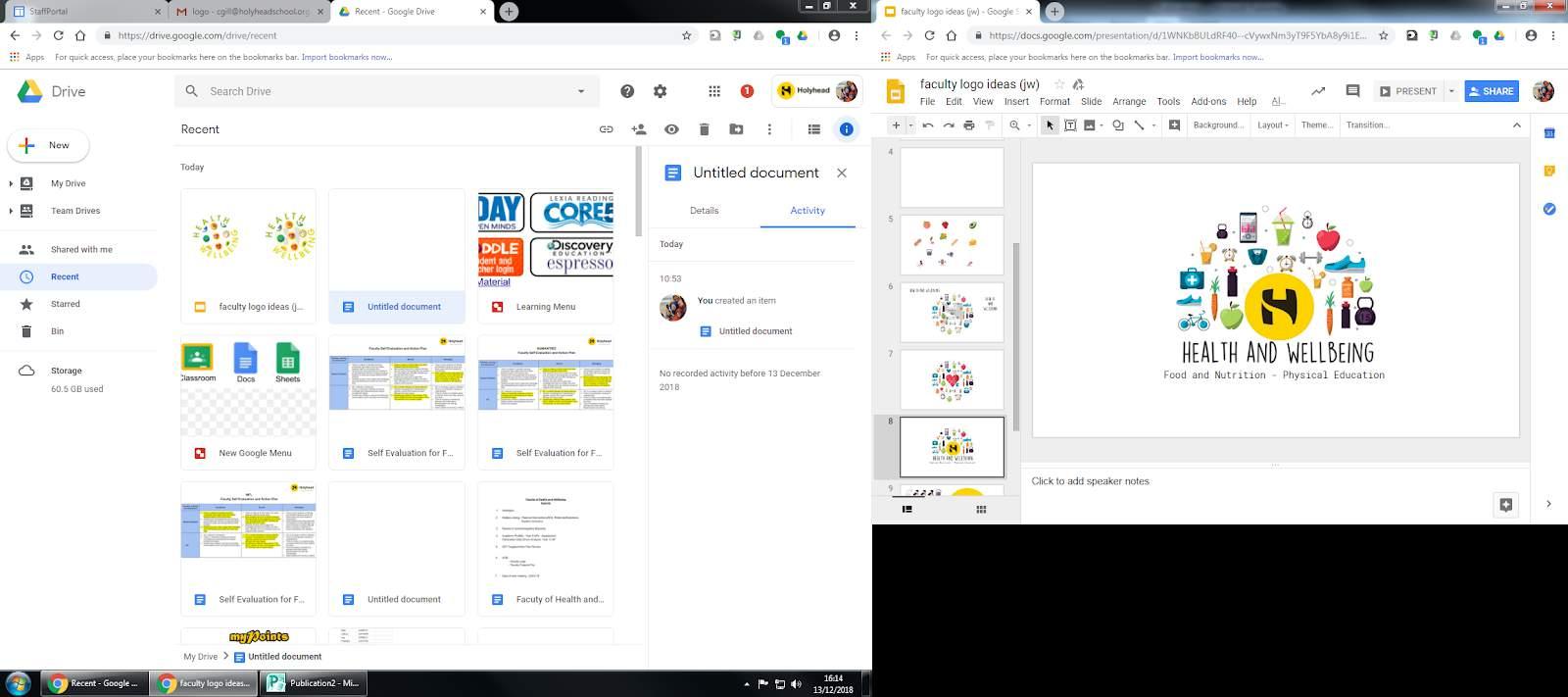Select the Shape tool

tap(1118, 125)
